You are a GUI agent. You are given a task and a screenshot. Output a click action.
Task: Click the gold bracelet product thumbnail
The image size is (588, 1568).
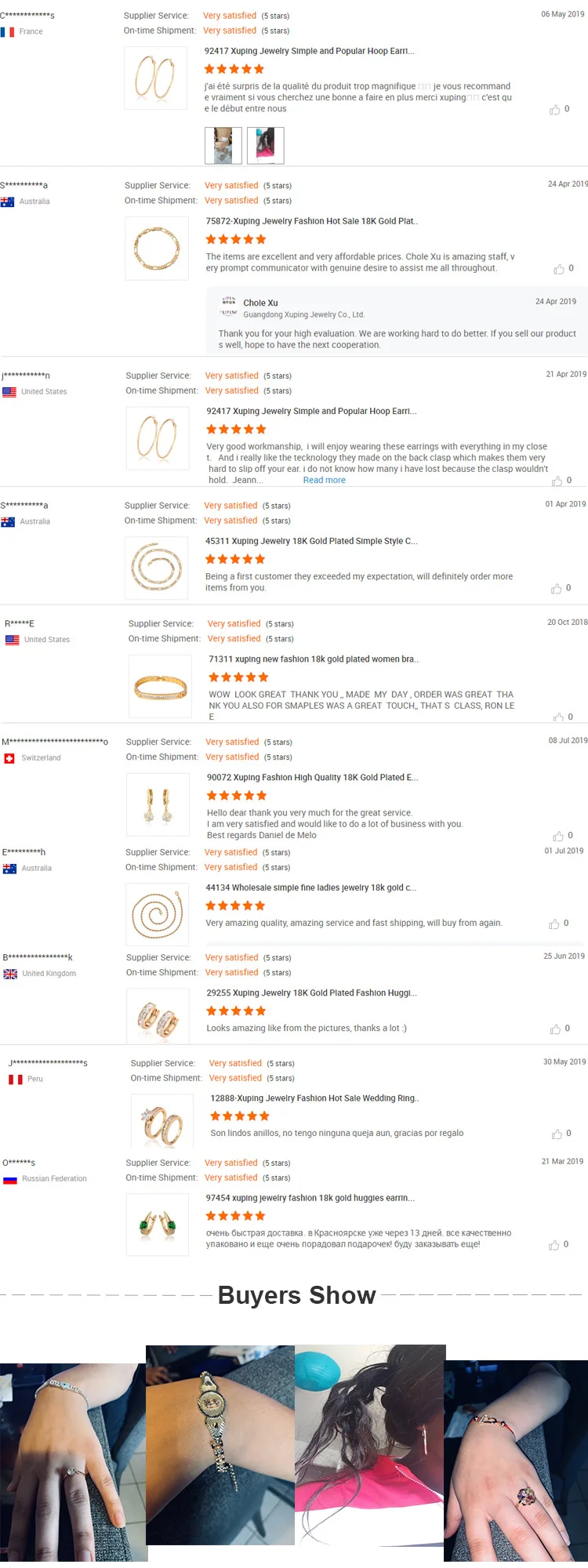point(161,688)
